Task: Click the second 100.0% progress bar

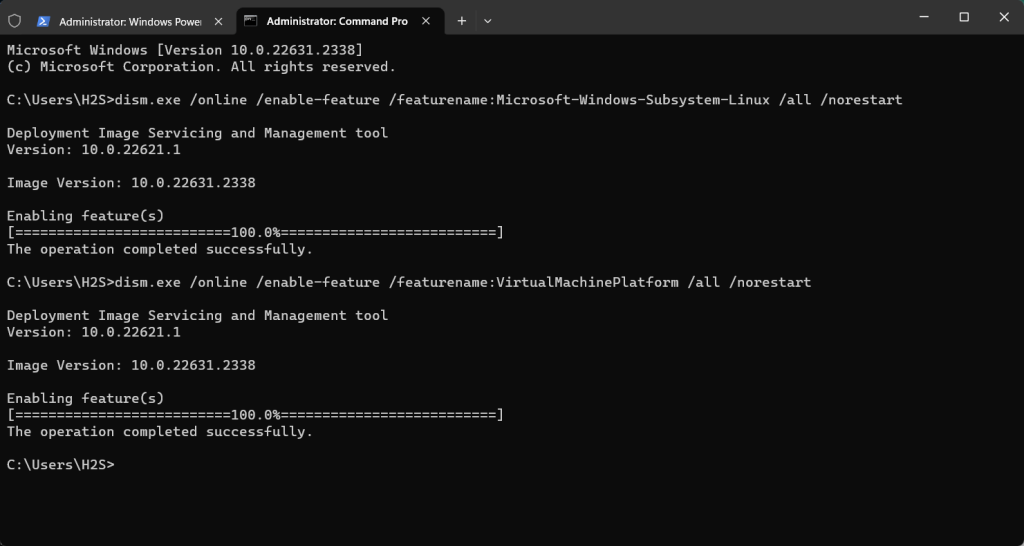Action: click(x=255, y=415)
